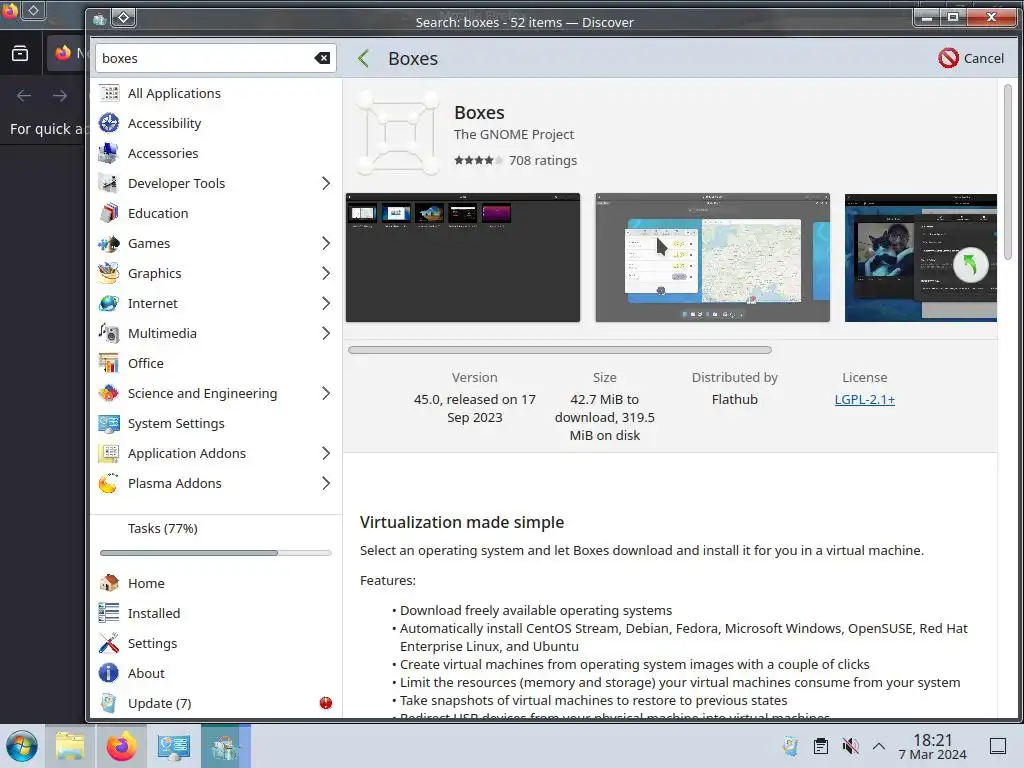Click the About info icon
Viewport: 1024px width, 768px height.
[108, 673]
